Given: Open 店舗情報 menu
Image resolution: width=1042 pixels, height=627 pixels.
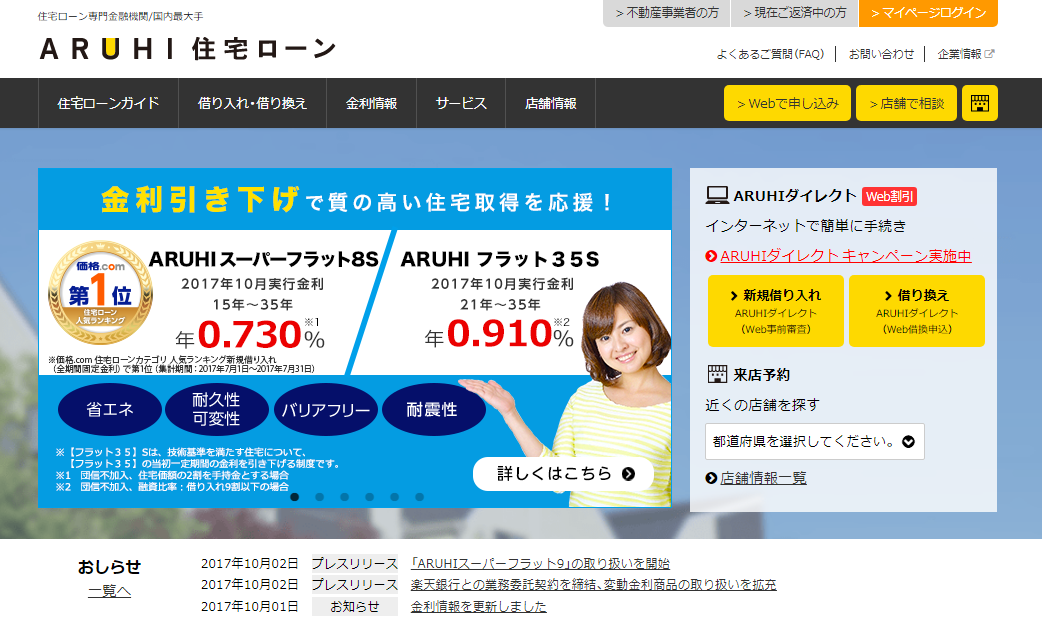Looking at the screenshot, I should pos(550,103).
